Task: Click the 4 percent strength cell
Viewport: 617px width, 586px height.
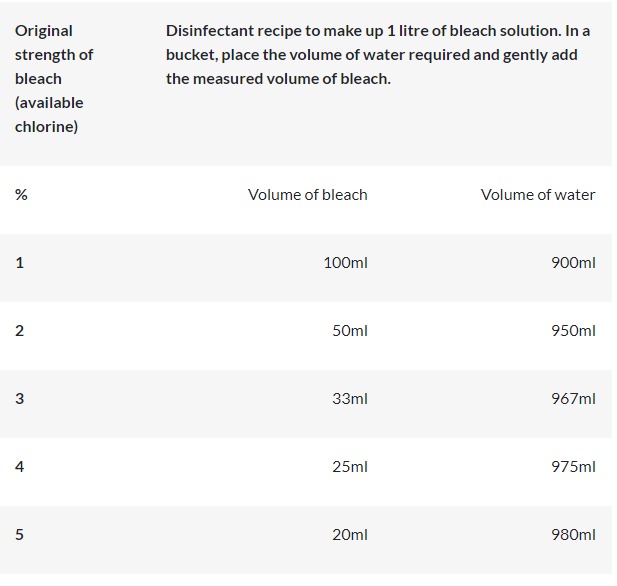Action: (19, 467)
